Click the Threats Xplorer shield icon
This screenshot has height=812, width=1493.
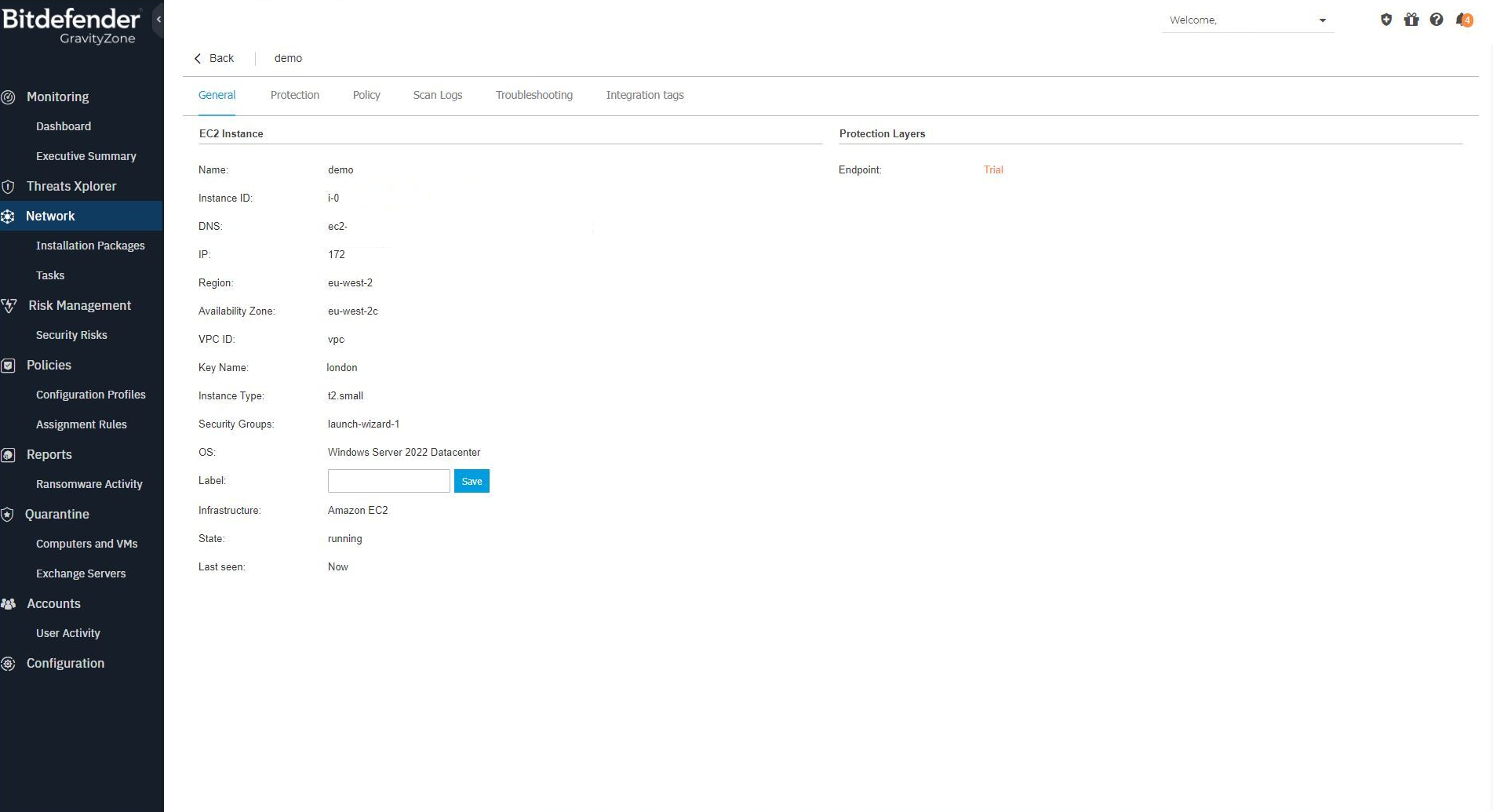[x=9, y=187]
